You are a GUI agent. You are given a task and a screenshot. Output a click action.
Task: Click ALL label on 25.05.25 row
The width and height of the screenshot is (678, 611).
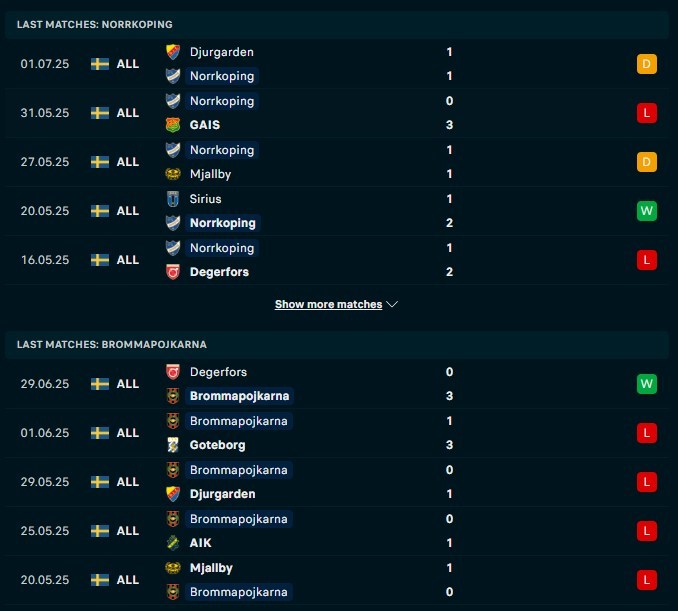128,531
